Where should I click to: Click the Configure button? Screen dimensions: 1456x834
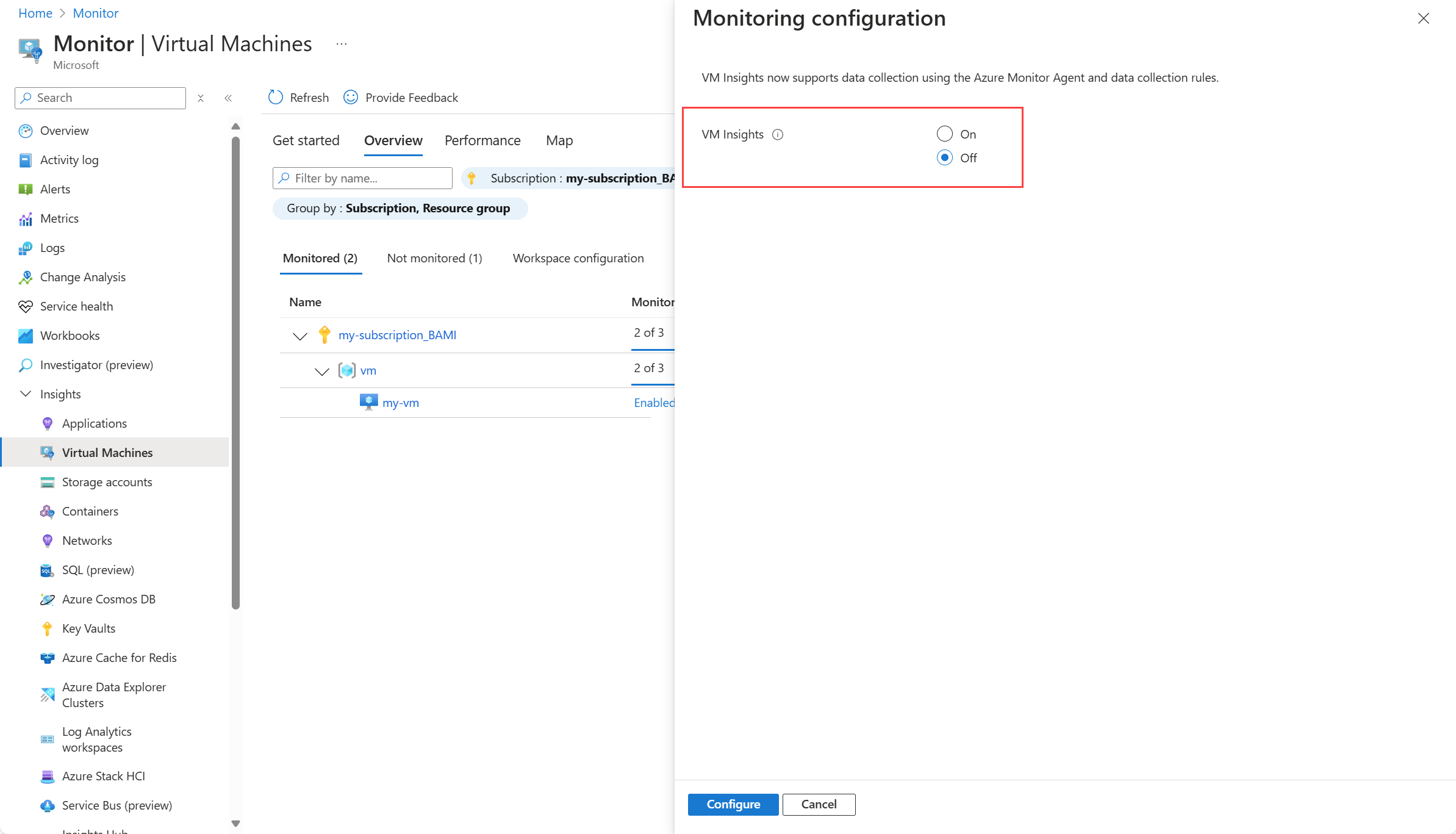tap(733, 805)
